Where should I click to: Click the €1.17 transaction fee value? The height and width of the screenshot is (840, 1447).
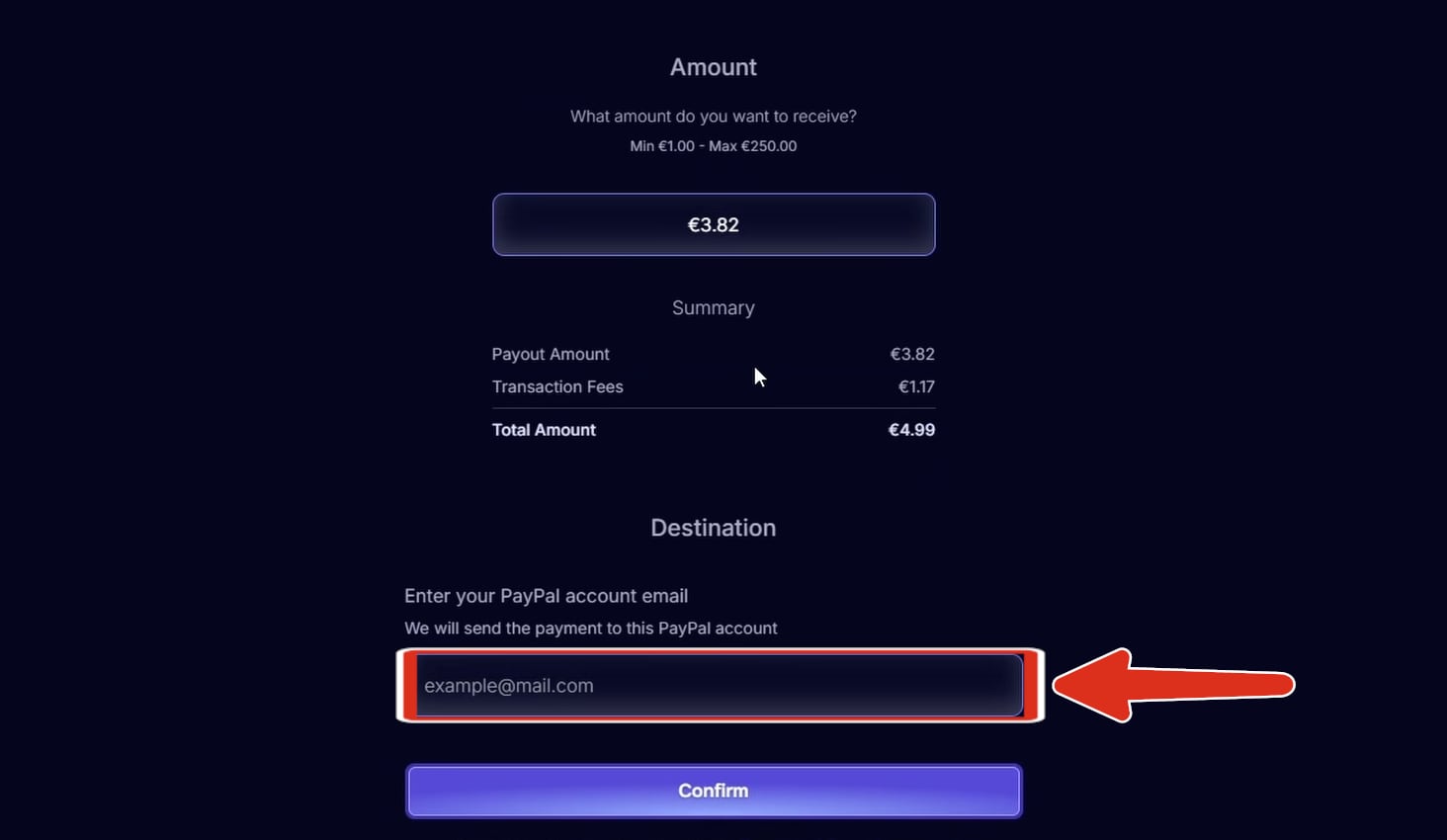click(916, 386)
